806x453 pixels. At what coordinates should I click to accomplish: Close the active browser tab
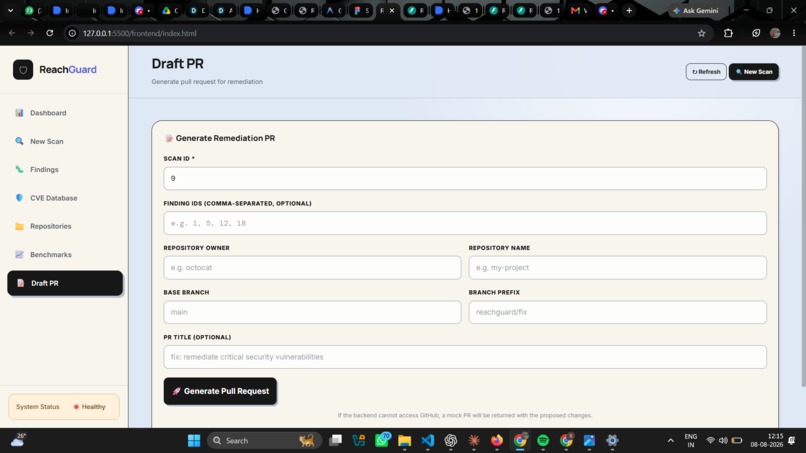coord(392,10)
